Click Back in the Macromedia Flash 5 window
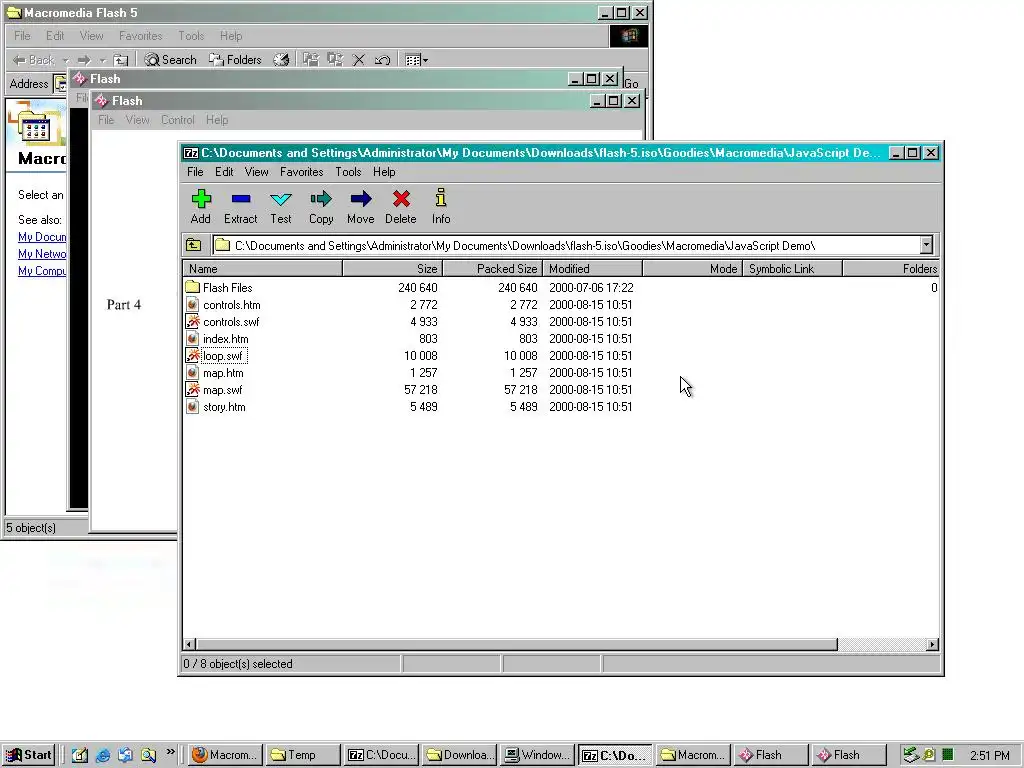 tap(34, 59)
